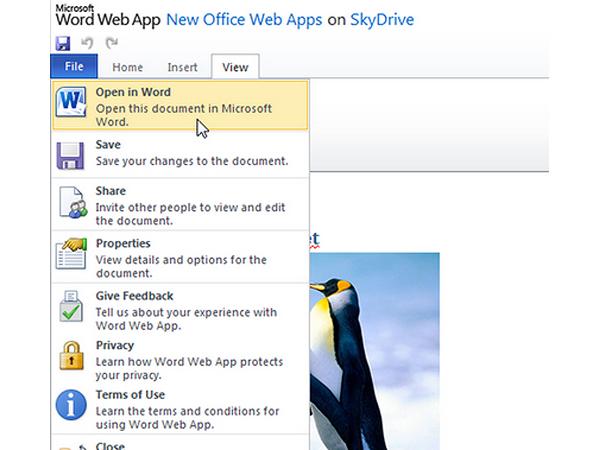Open the File tab
The width and height of the screenshot is (600, 450).
tap(74, 66)
